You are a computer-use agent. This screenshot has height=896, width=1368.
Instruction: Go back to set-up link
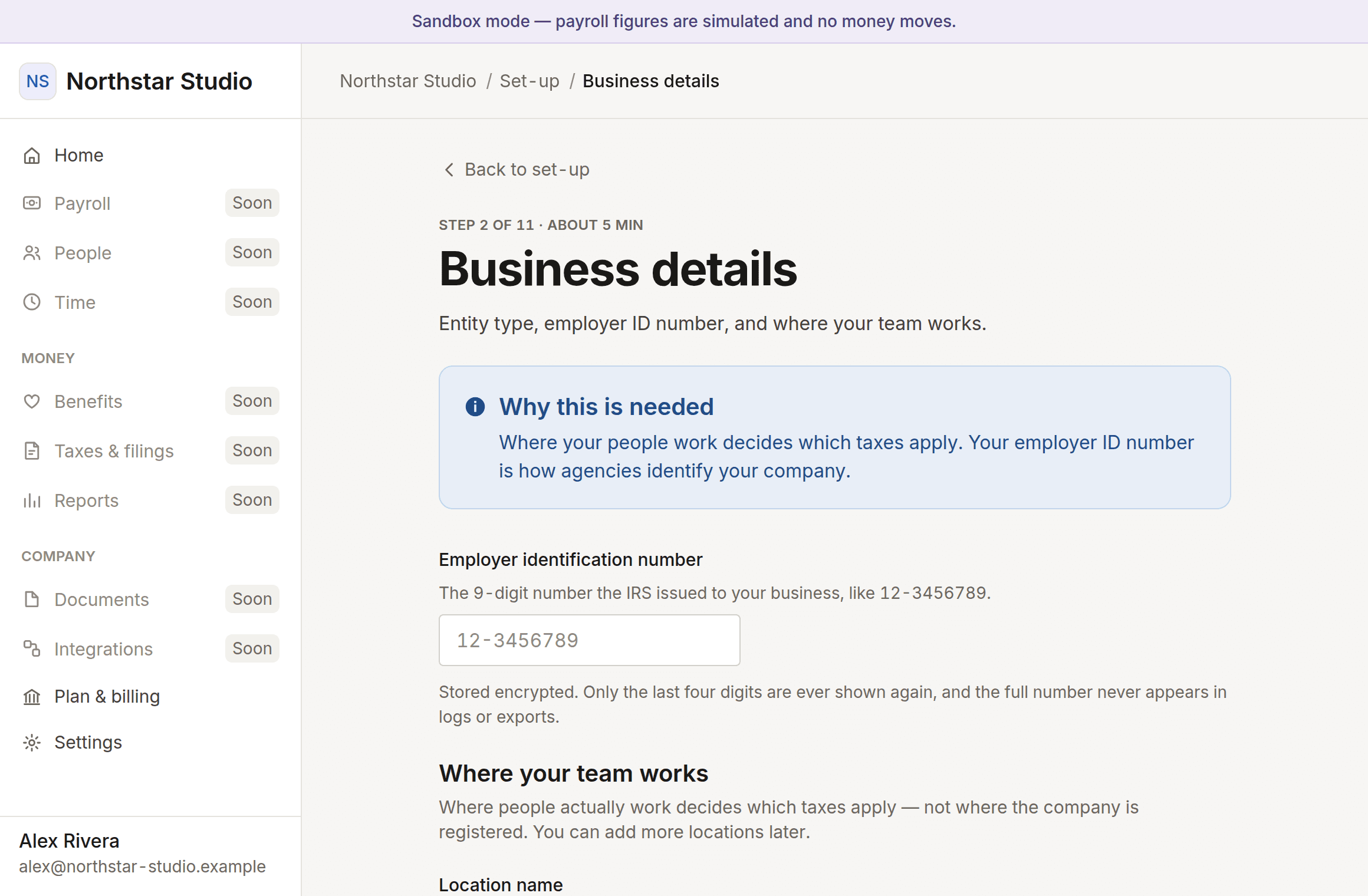coord(516,170)
